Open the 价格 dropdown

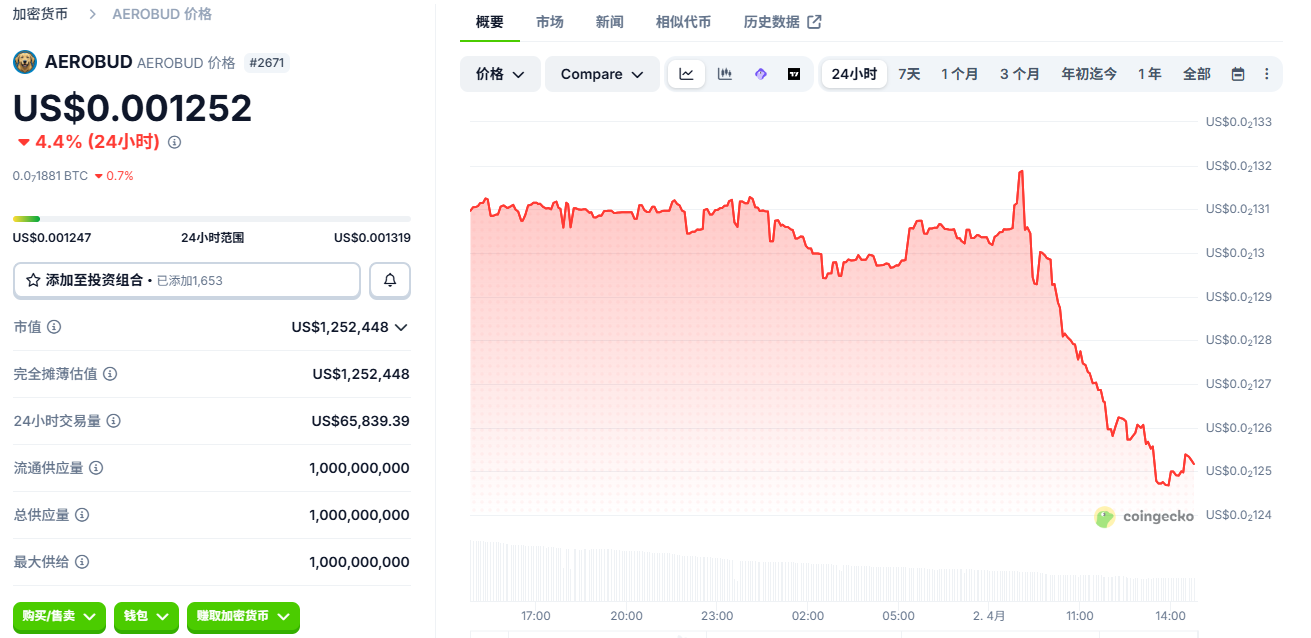point(500,74)
